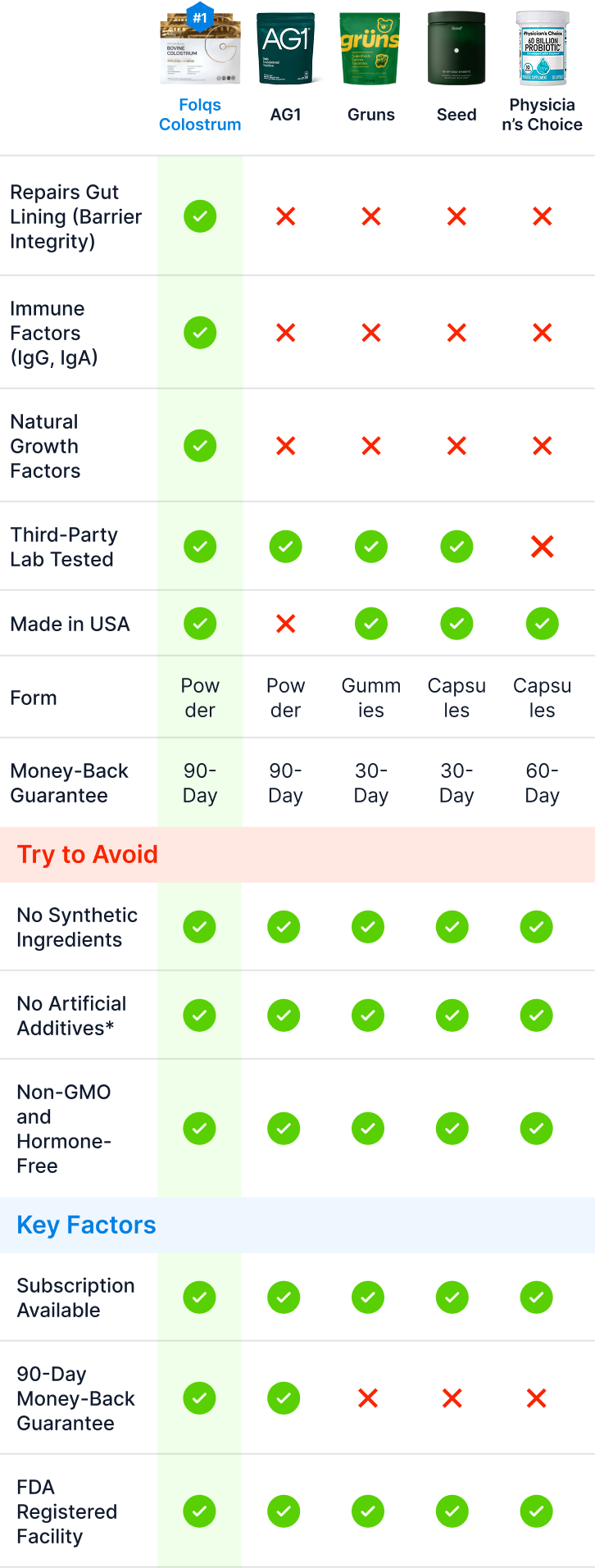Click the Gruns Gummies form cell

(x=371, y=698)
